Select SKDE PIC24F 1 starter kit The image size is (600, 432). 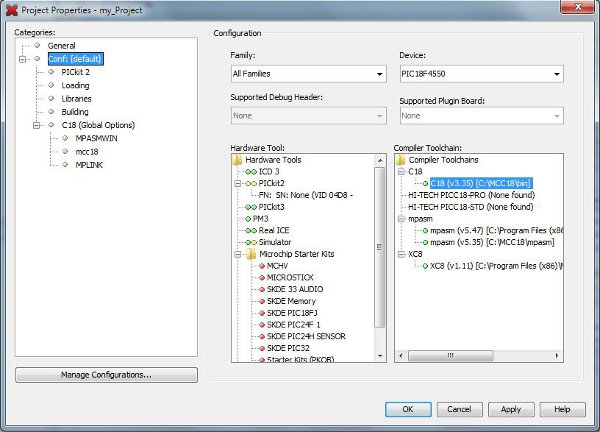tap(293, 325)
